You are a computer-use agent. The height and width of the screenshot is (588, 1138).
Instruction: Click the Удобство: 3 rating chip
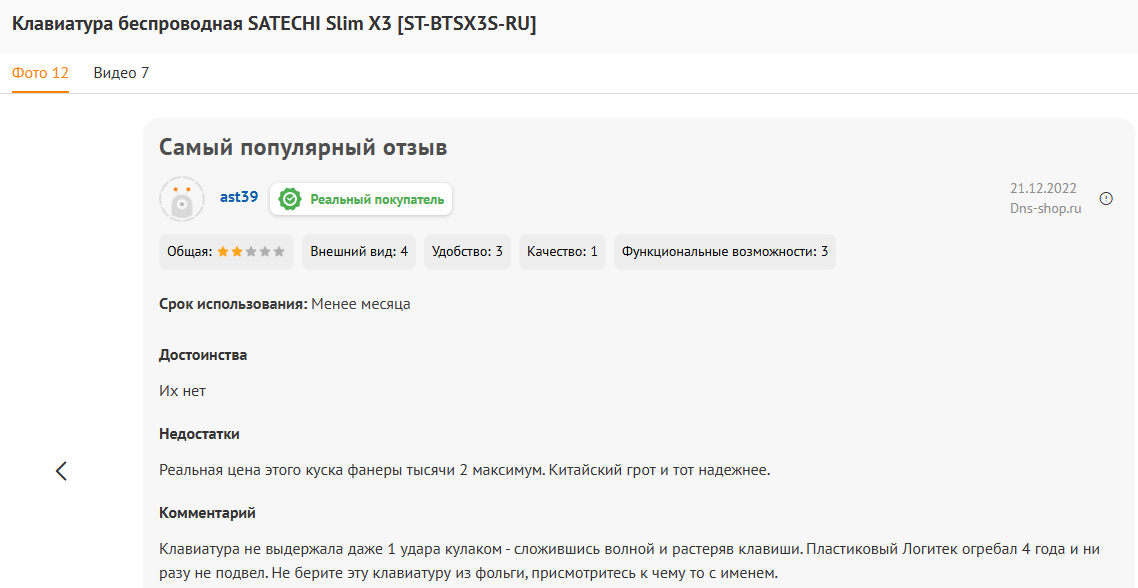point(467,252)
